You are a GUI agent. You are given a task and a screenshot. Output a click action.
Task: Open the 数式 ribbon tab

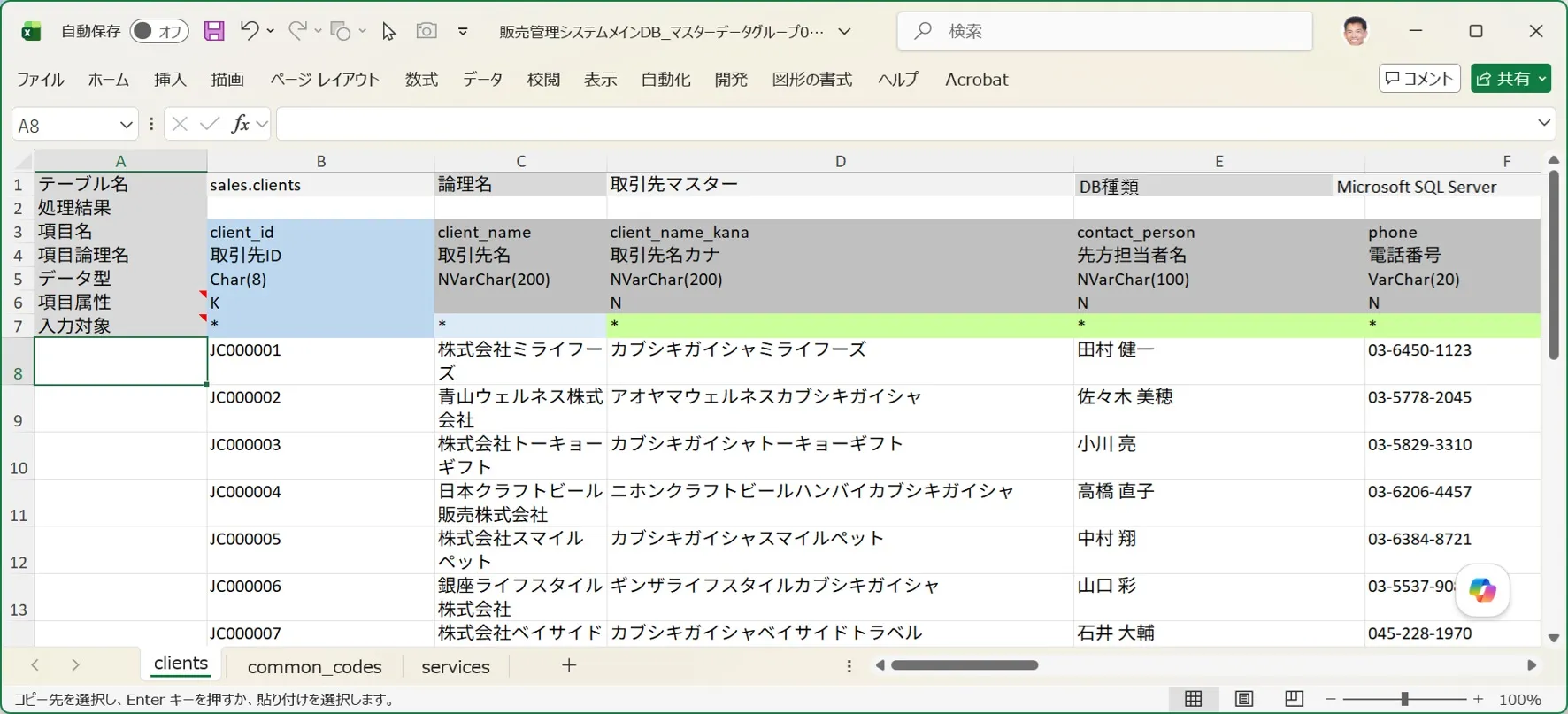point(421,80)
